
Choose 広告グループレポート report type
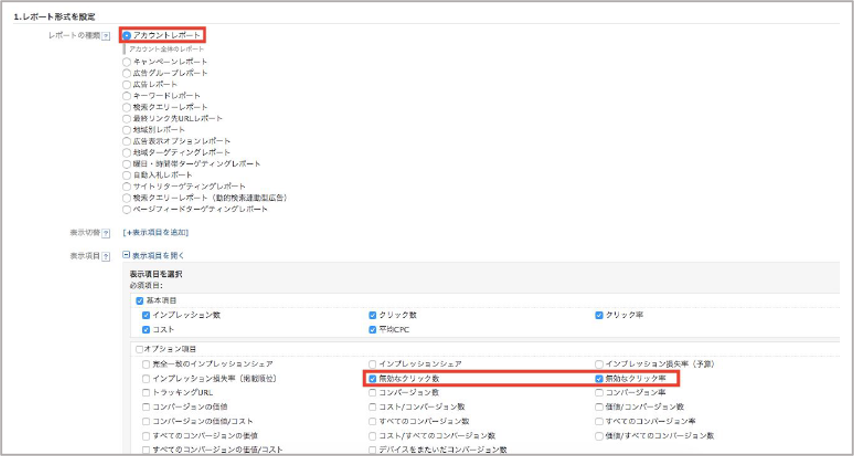[x=126, y=73]
